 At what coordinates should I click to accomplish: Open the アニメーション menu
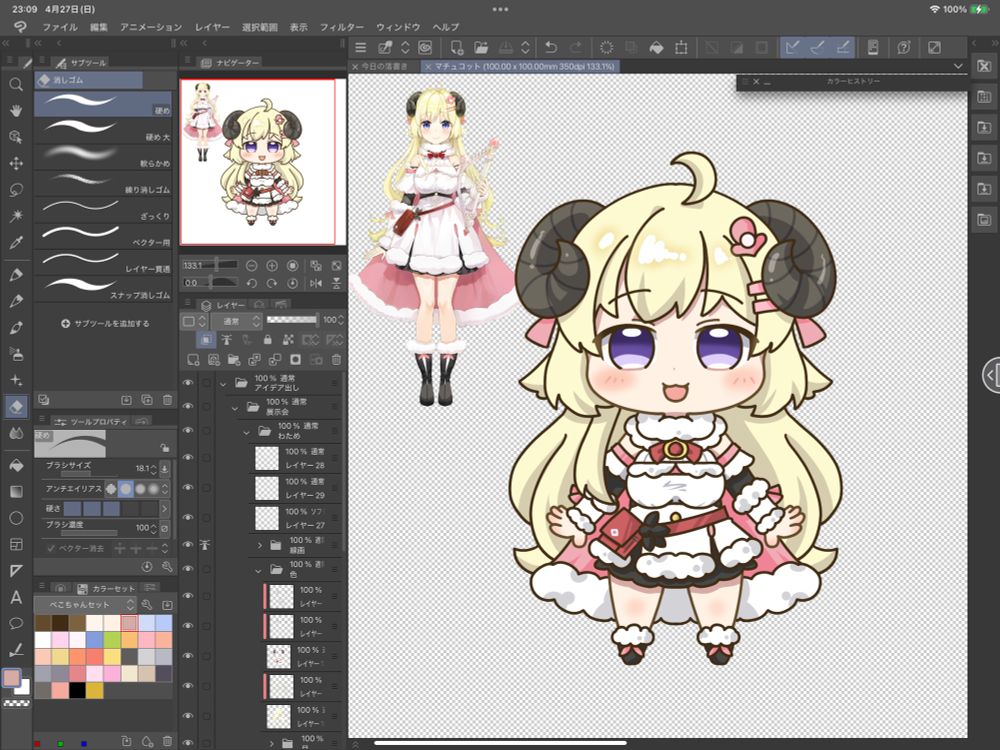151,27
